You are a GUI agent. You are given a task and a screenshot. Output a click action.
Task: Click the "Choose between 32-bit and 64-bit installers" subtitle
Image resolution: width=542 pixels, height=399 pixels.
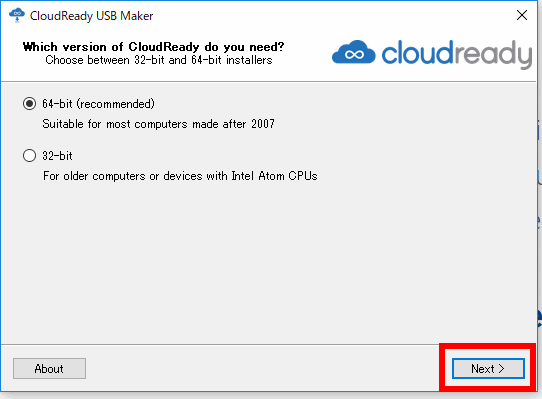point(159,60)
